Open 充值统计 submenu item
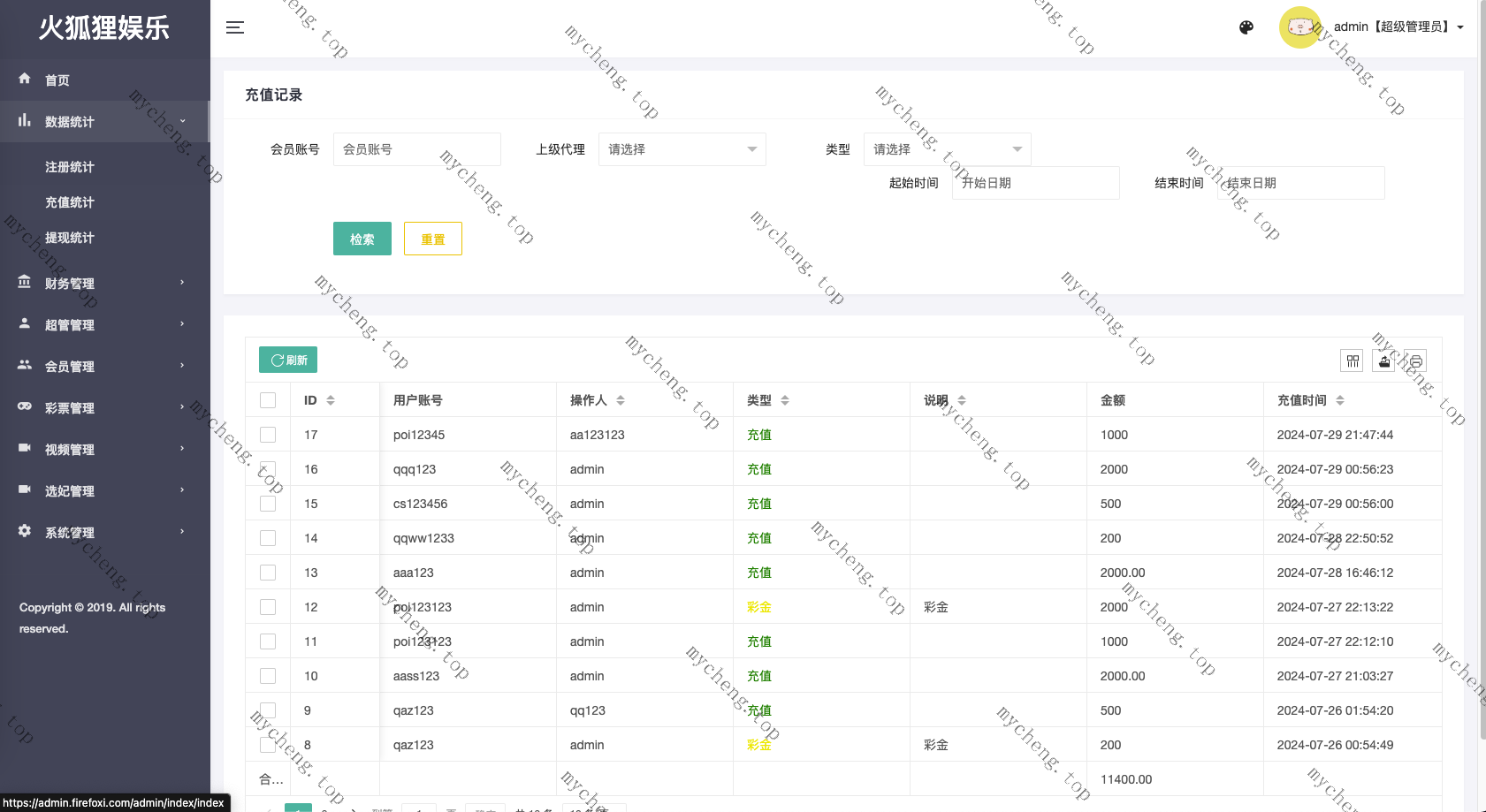Screen dimensions: 1486x812 click(70, 202)
